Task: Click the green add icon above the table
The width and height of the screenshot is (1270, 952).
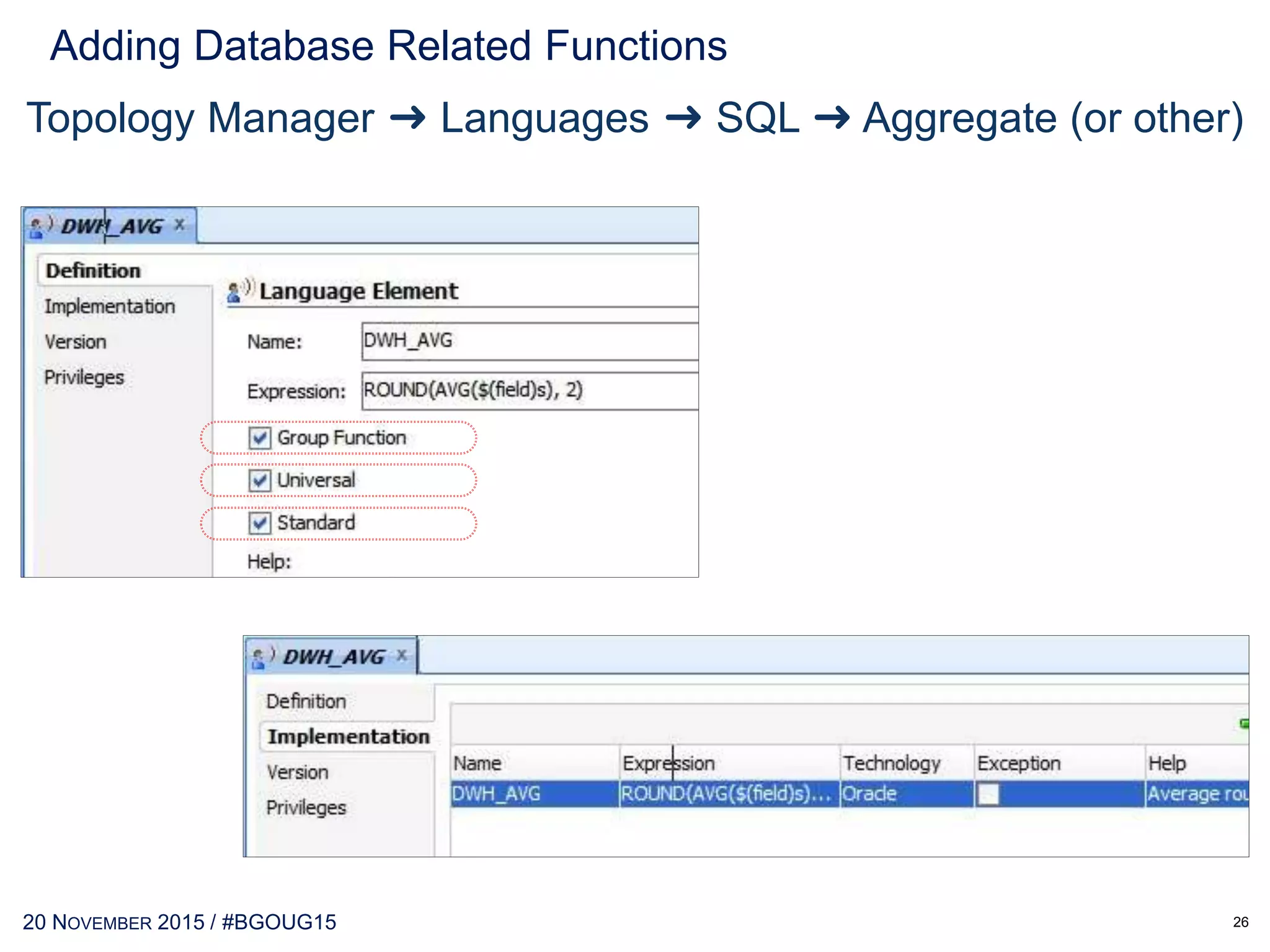Action: click(x=1243, y=723)
